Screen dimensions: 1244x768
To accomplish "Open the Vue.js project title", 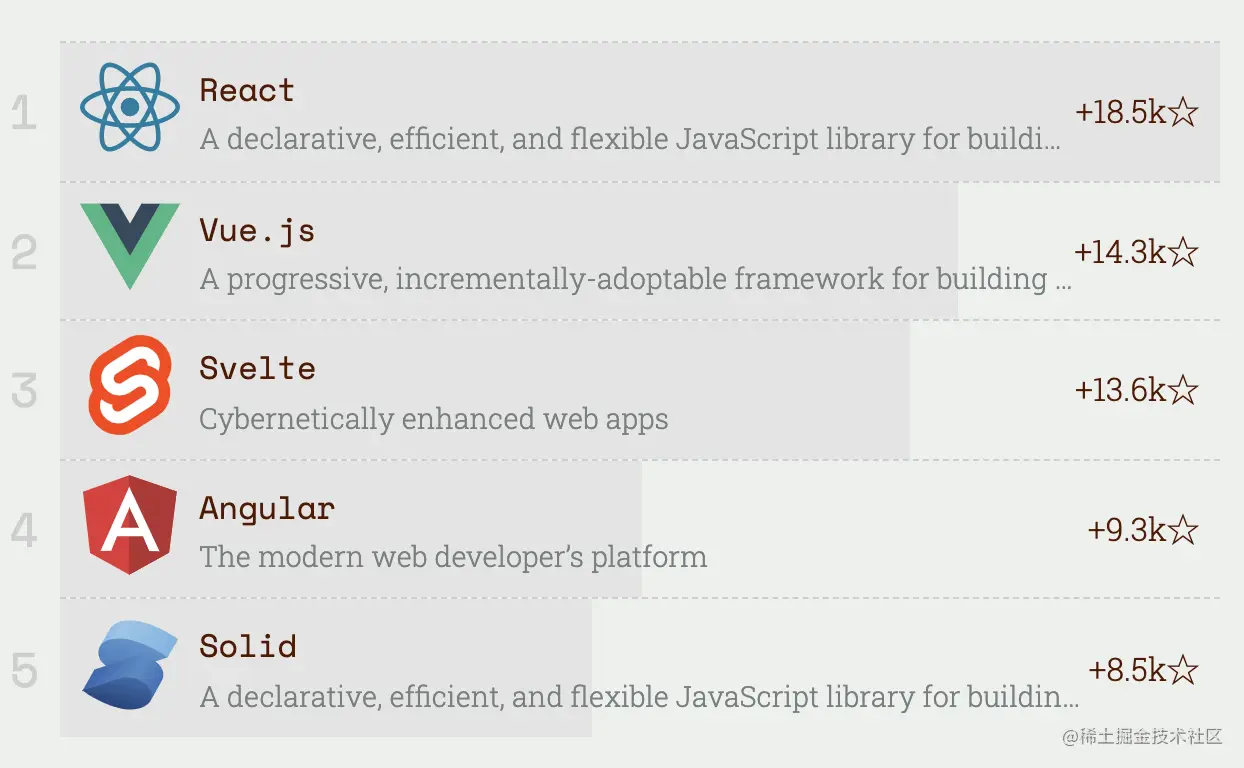I will (x=257, y=231).
